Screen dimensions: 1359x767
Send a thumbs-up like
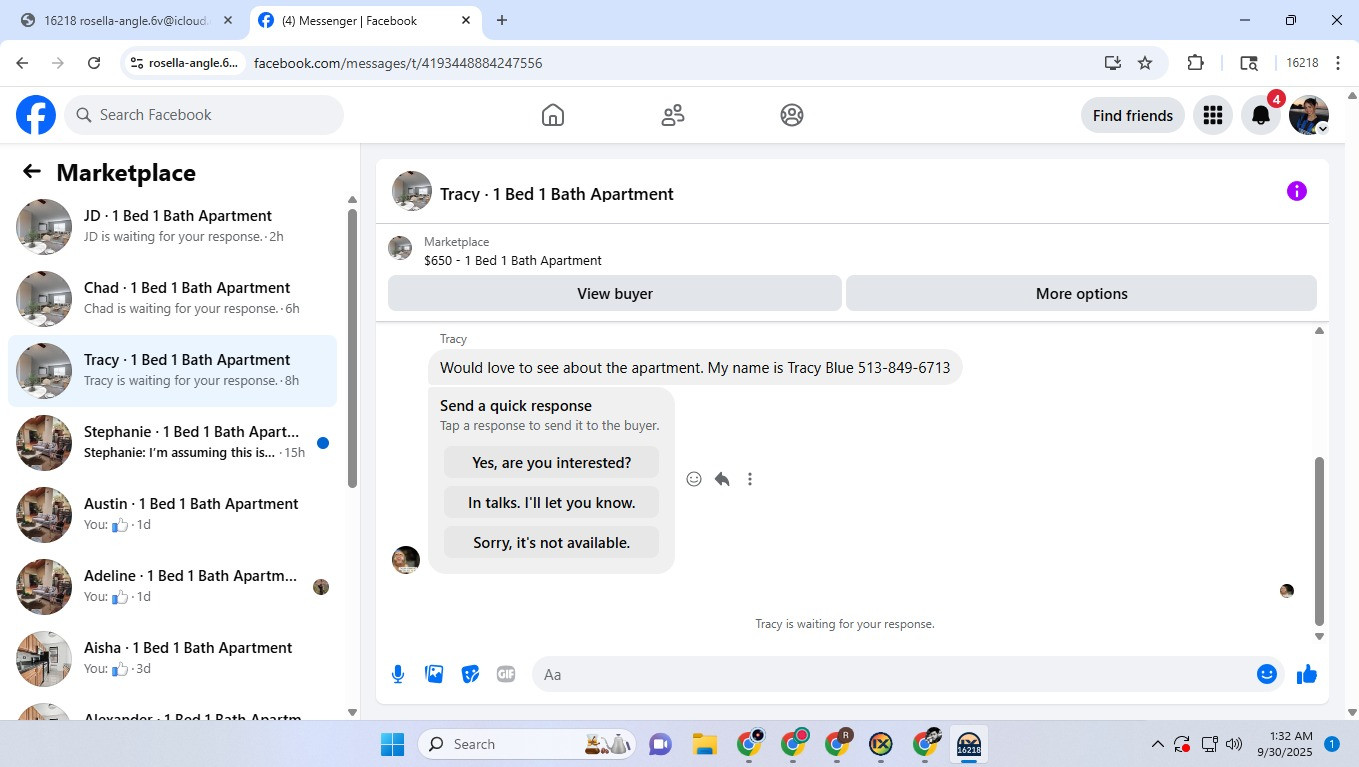[x=1307, y=674]
